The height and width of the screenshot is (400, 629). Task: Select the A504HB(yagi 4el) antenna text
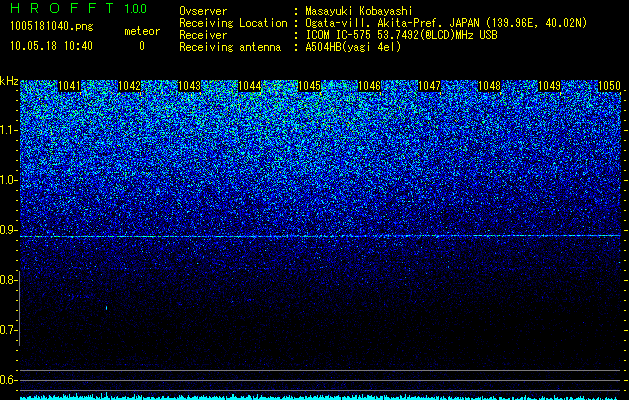pyautogui.click(x=353, y=47)
